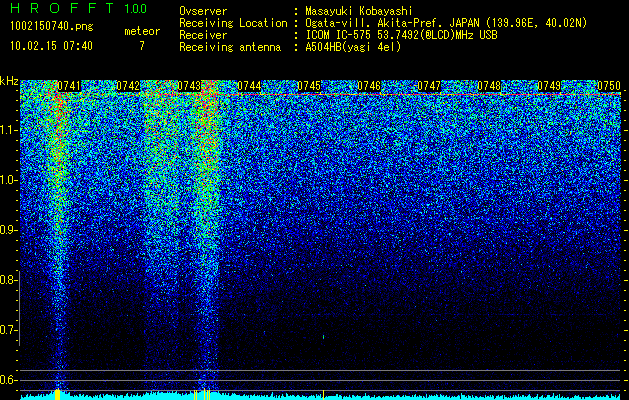Viewport: 629px width, 400px height.
Task: Click the 'Ovserver' field label
Action: tap(203, 11)
